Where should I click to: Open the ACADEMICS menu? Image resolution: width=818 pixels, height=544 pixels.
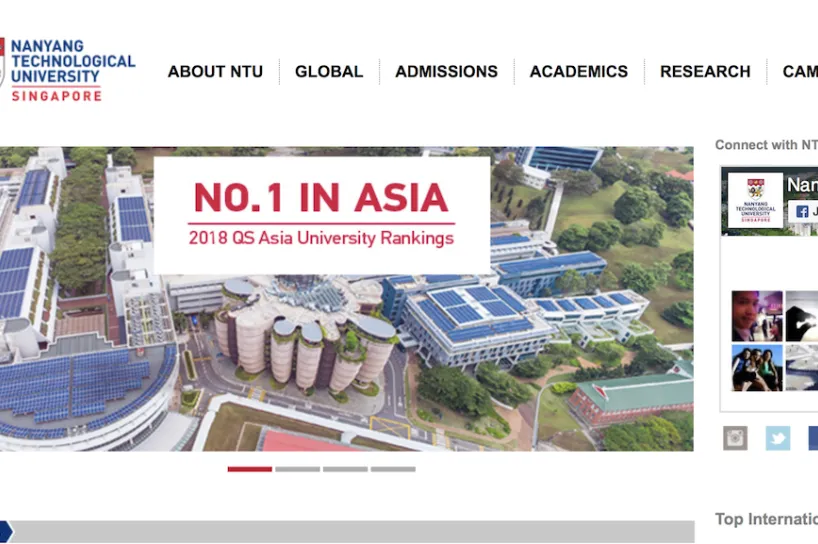click(x=579, y=71)
